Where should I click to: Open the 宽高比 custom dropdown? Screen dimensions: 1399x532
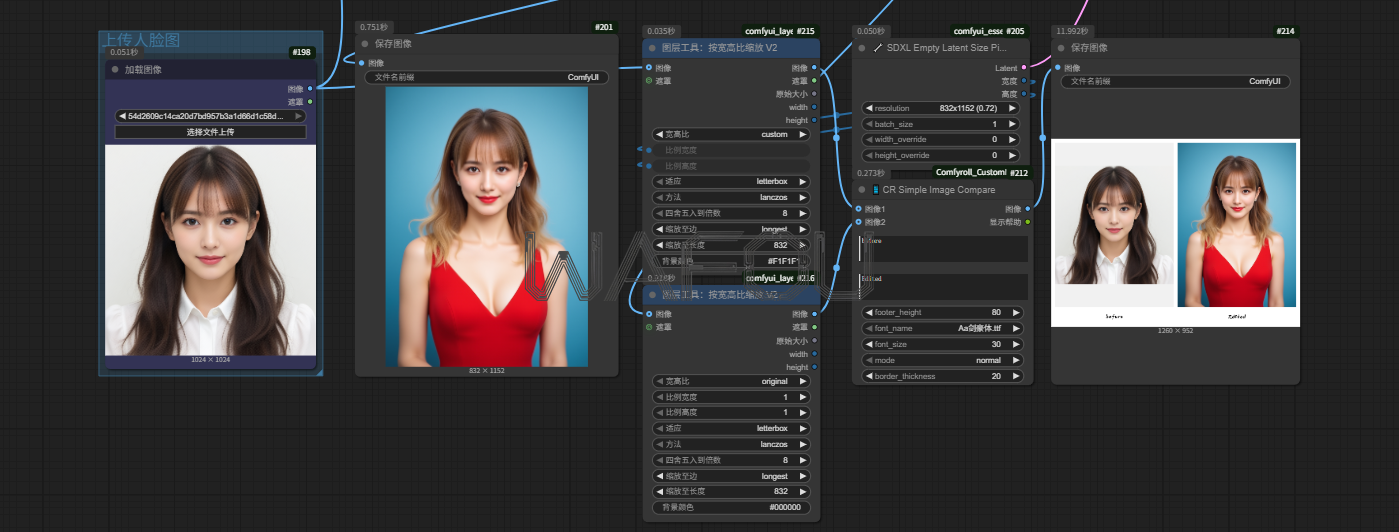point(730,134)
